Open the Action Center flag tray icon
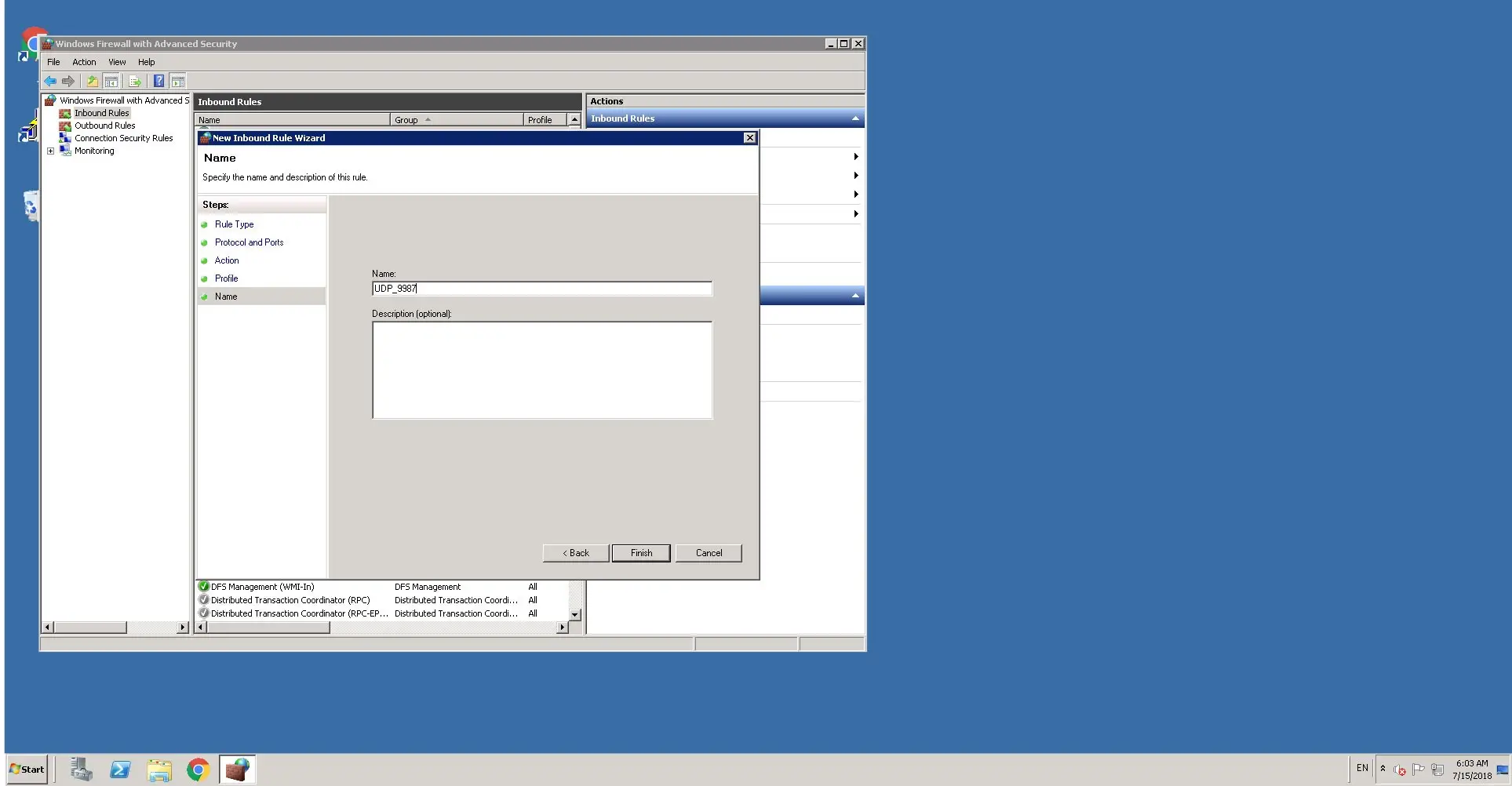This screenshot has height=786, width=1512. tap(1419, 770)
